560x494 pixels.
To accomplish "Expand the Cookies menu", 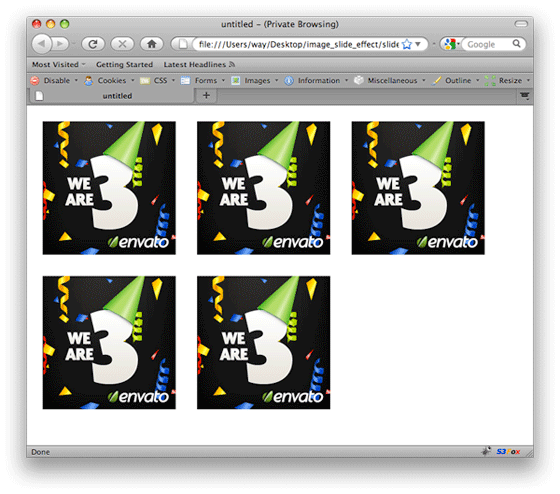I will click(132, 81).
